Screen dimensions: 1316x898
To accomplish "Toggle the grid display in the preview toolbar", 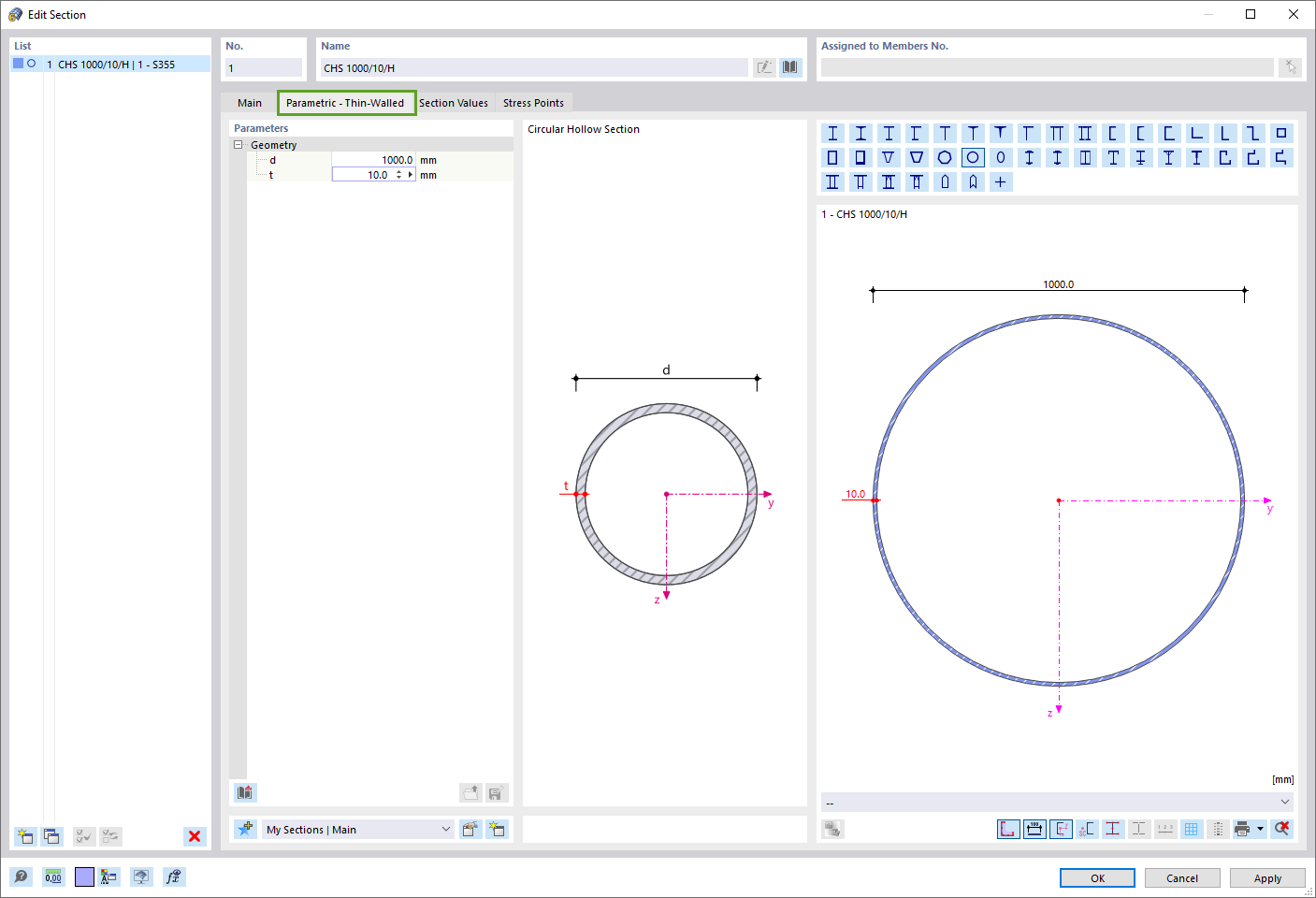I will [1192, 829].
